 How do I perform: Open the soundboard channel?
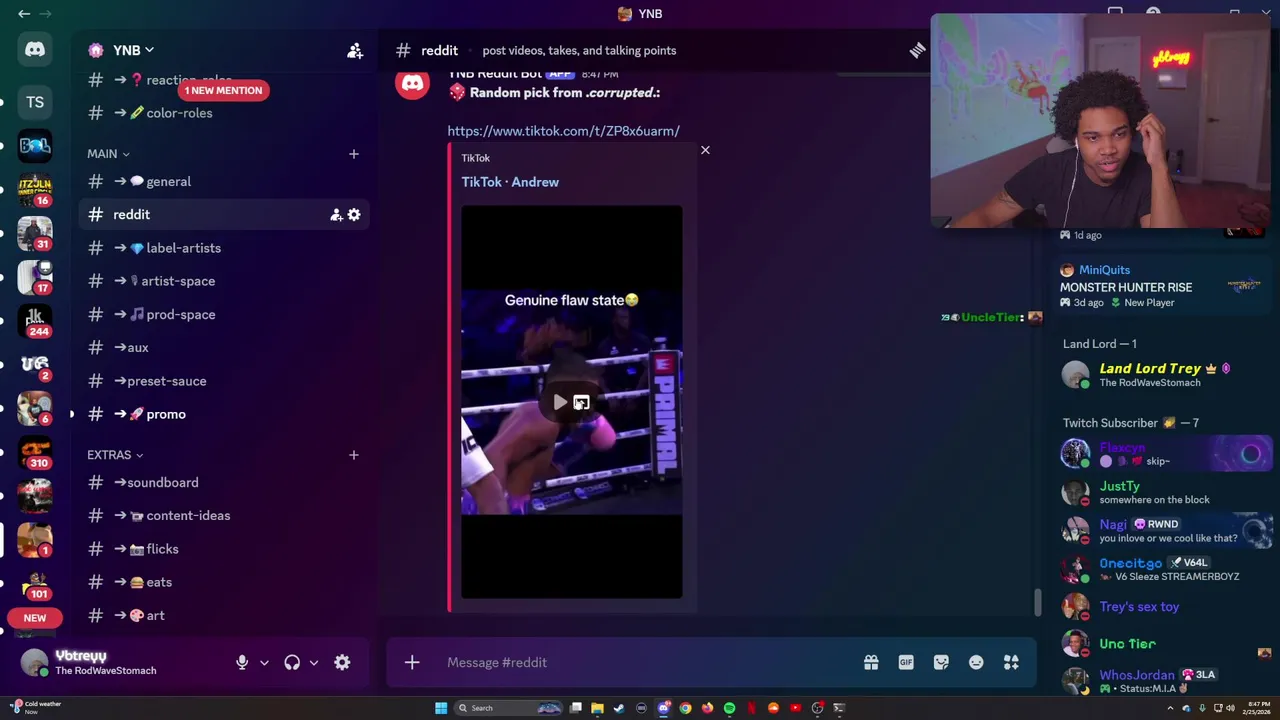coord(224,482)
